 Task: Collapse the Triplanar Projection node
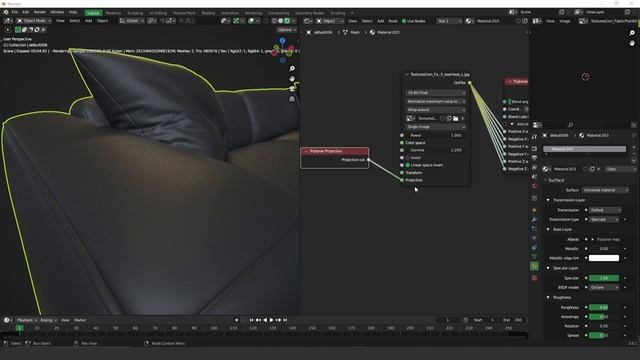(x=306, y=151)
